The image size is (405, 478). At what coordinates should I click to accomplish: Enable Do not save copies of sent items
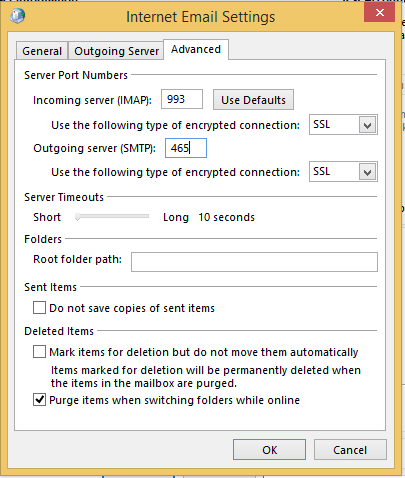(39, 308)
